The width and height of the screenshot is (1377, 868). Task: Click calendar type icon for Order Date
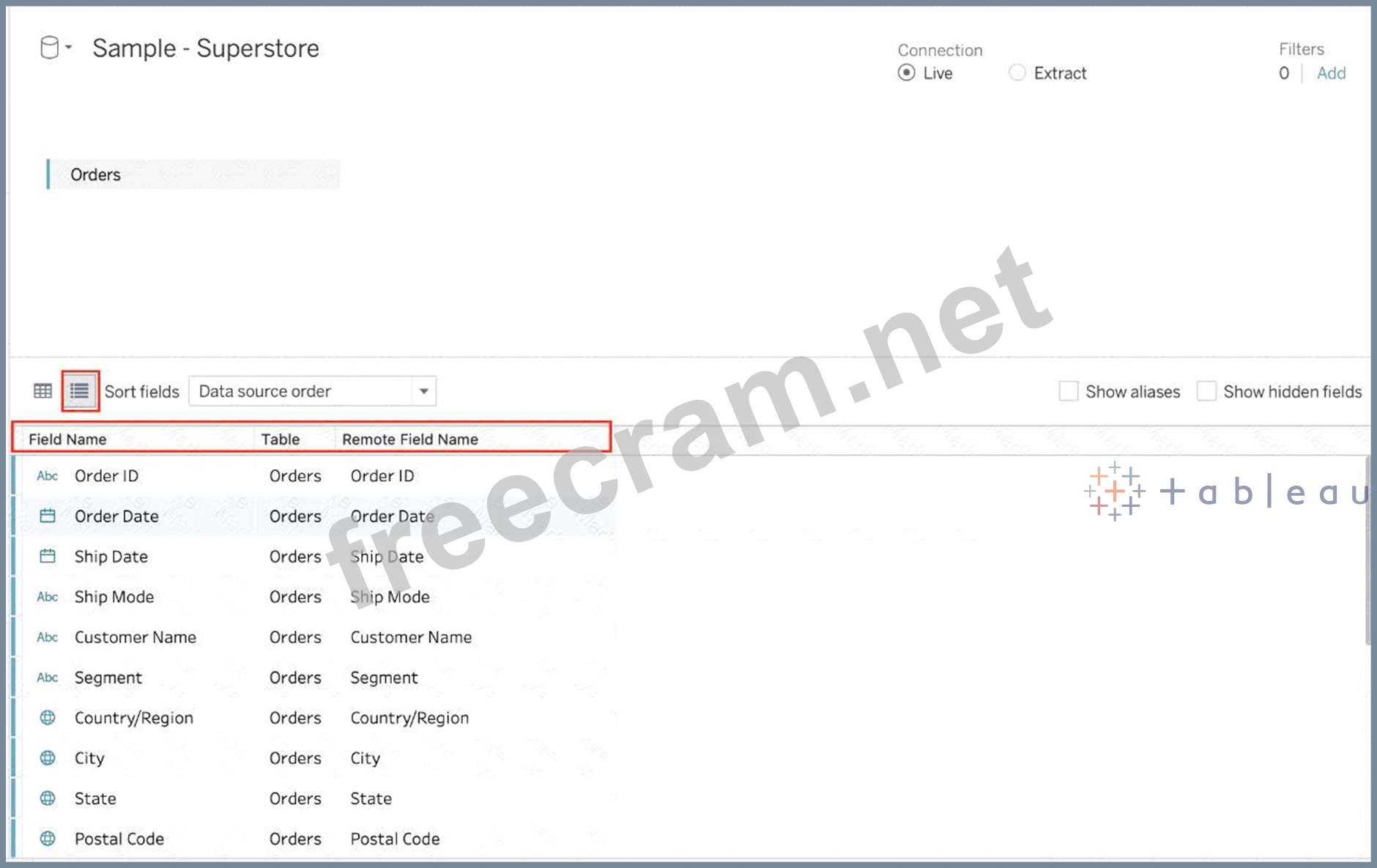click(x=48, y=516)
